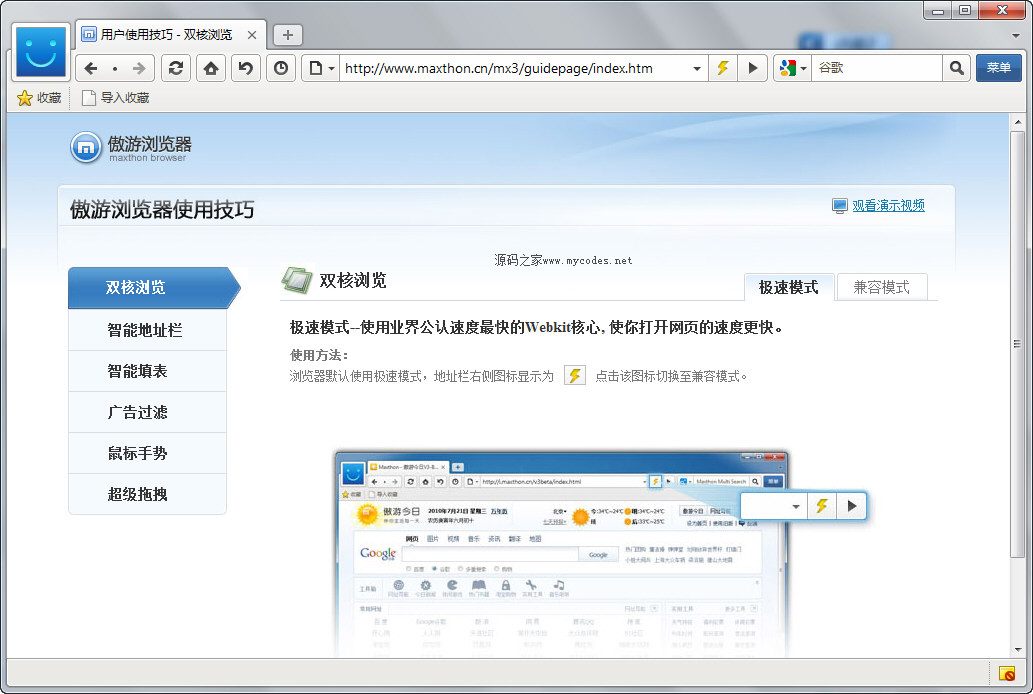Click the scrollbar down arrow
1033x694 pixels.
point(1018,649)
